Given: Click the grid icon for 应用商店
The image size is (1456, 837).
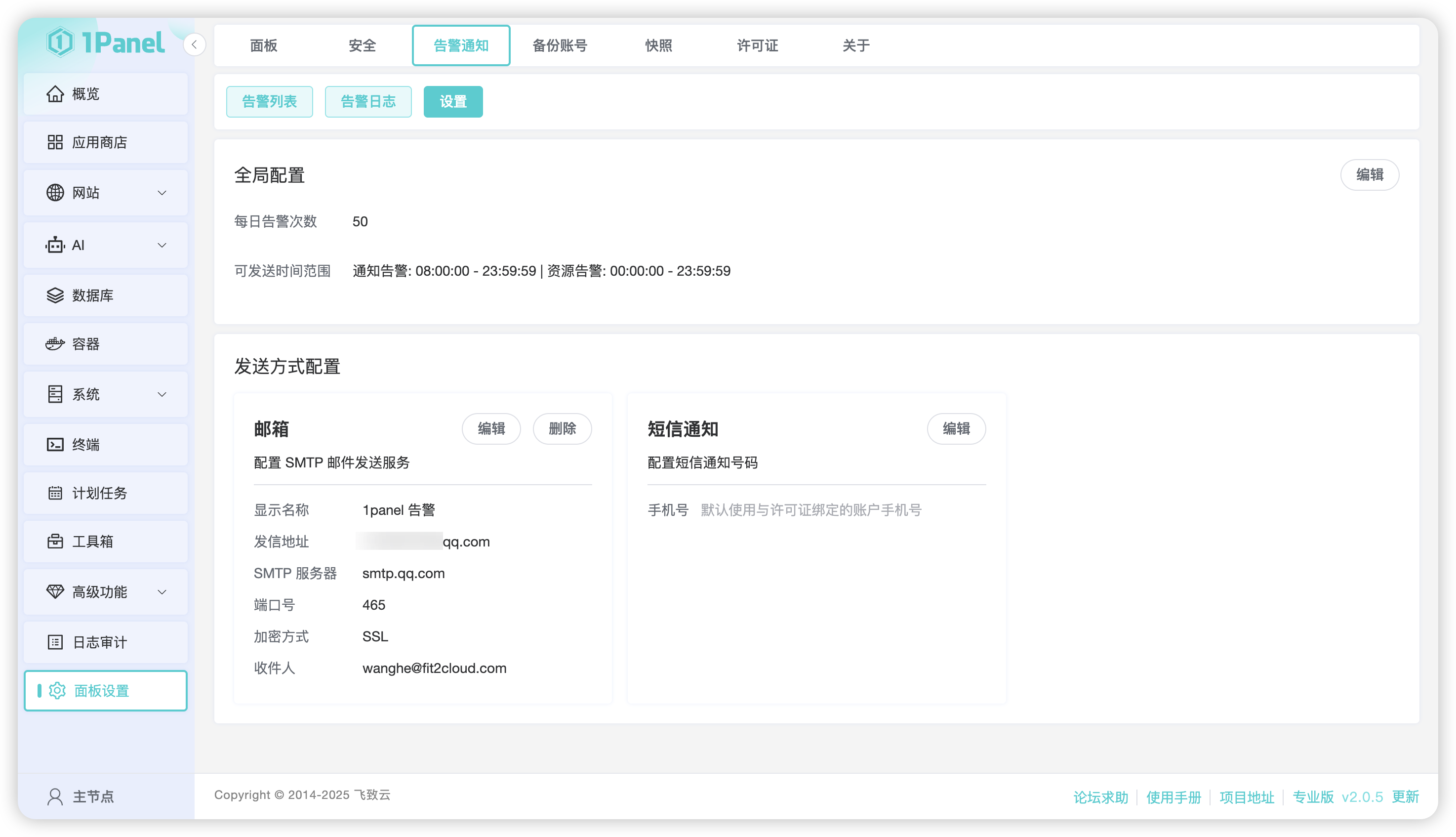Looking at the screenshot, I should click(55, 142).
